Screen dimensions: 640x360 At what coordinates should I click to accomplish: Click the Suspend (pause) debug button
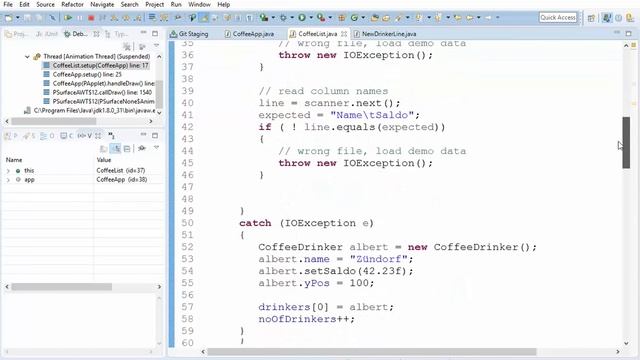pyautogui.click(x=80, y=18)
